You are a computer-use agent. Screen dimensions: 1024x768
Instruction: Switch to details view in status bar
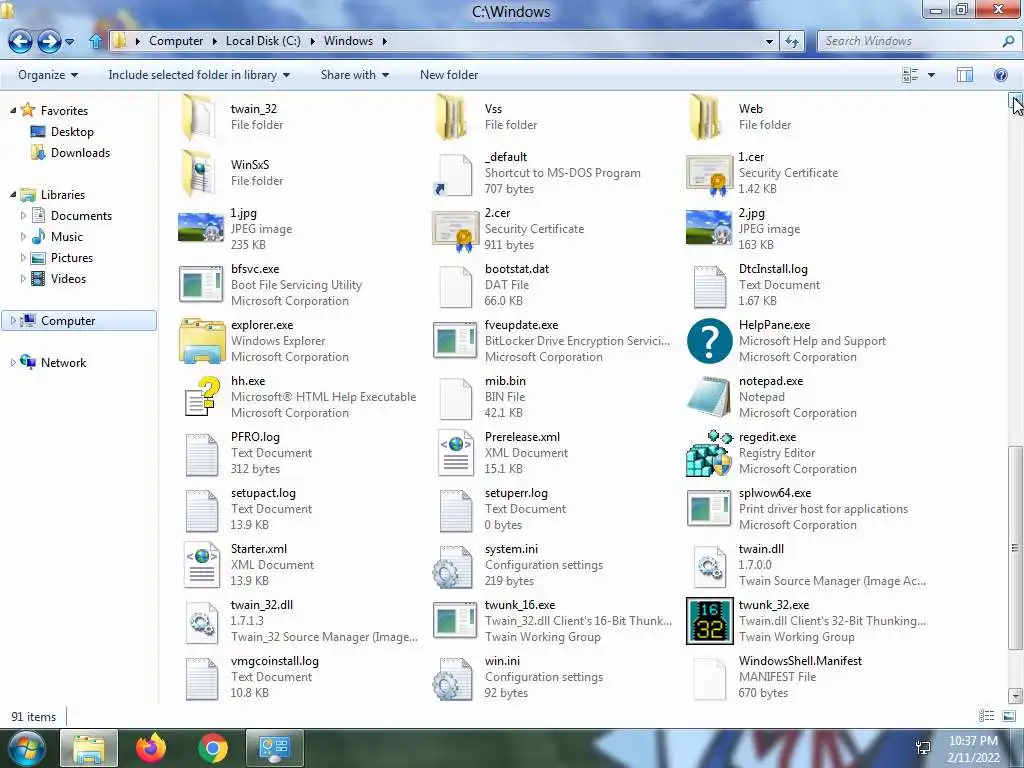coord(986,716)
